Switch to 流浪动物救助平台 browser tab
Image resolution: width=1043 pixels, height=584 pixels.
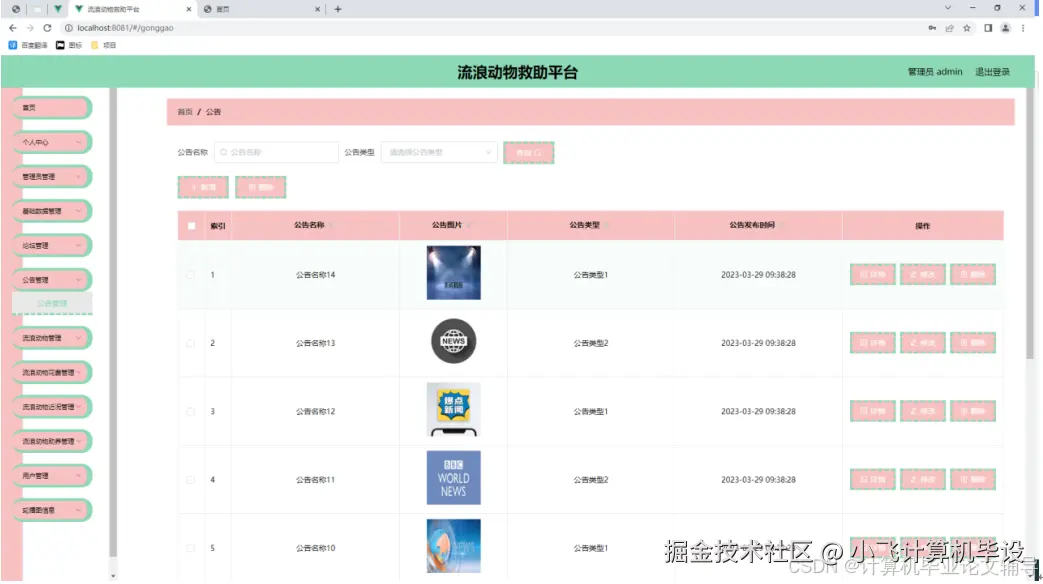133,9
